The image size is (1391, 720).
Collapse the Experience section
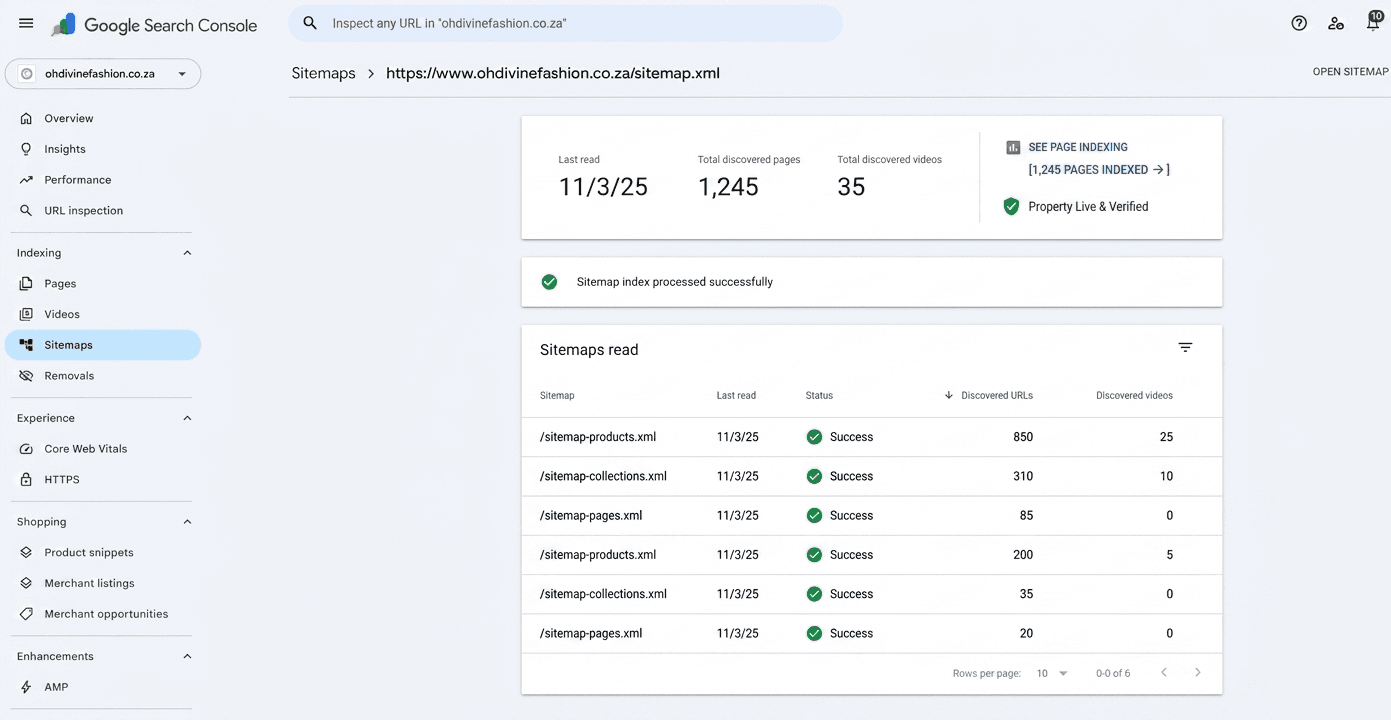[187, 418]
